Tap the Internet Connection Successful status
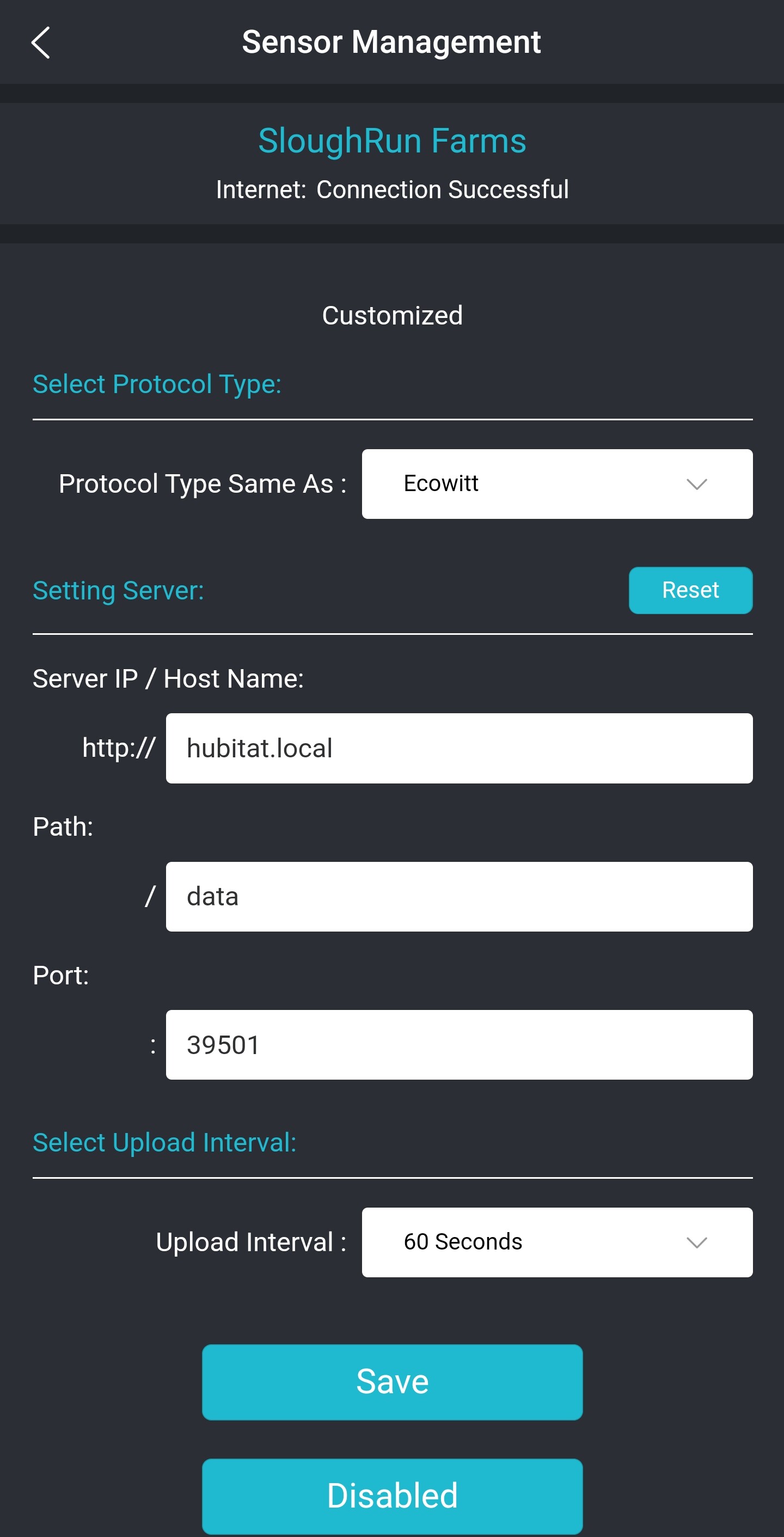784x1537 pixels. [392, 189]
